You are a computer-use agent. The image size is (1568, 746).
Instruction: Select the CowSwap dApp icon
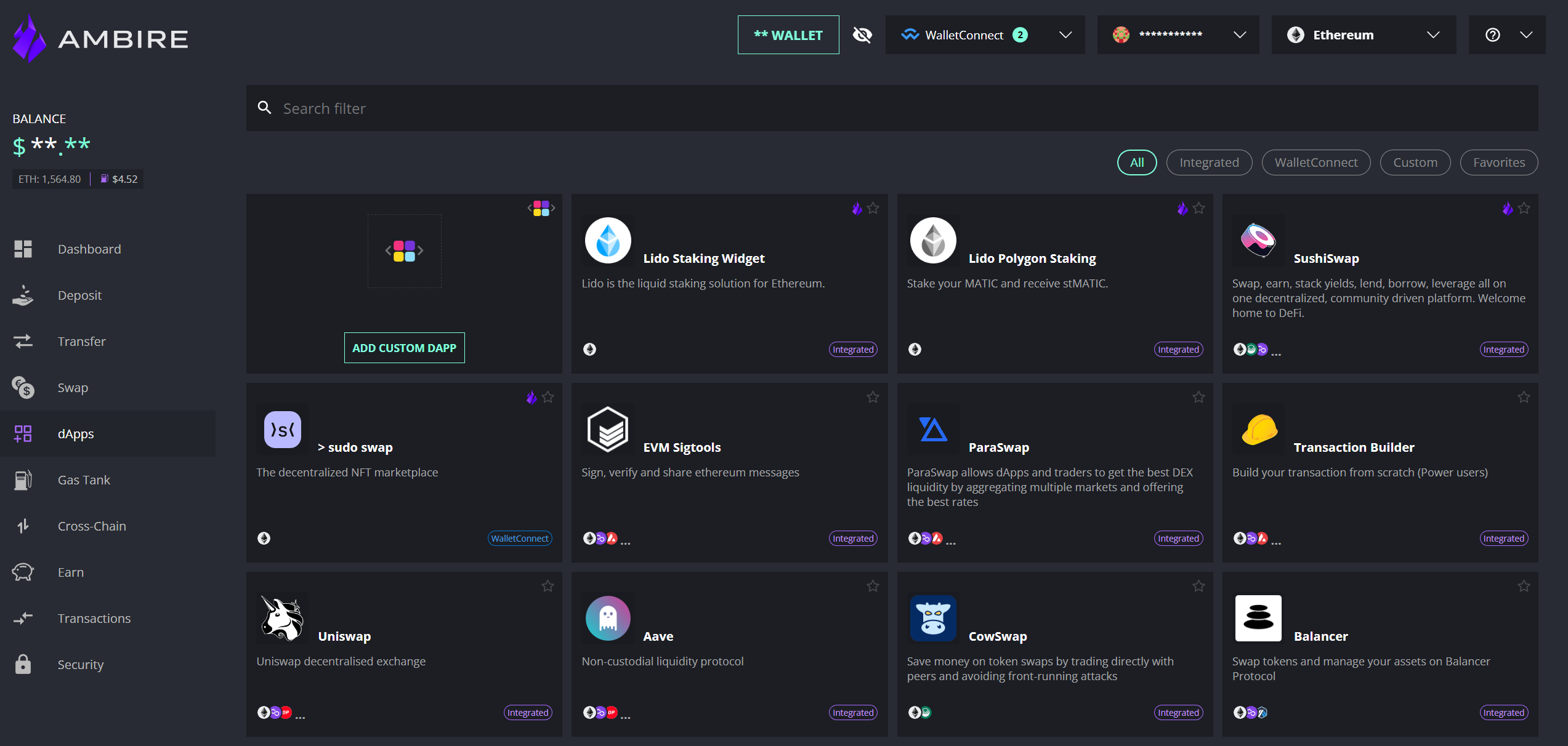tap(933, 618)
